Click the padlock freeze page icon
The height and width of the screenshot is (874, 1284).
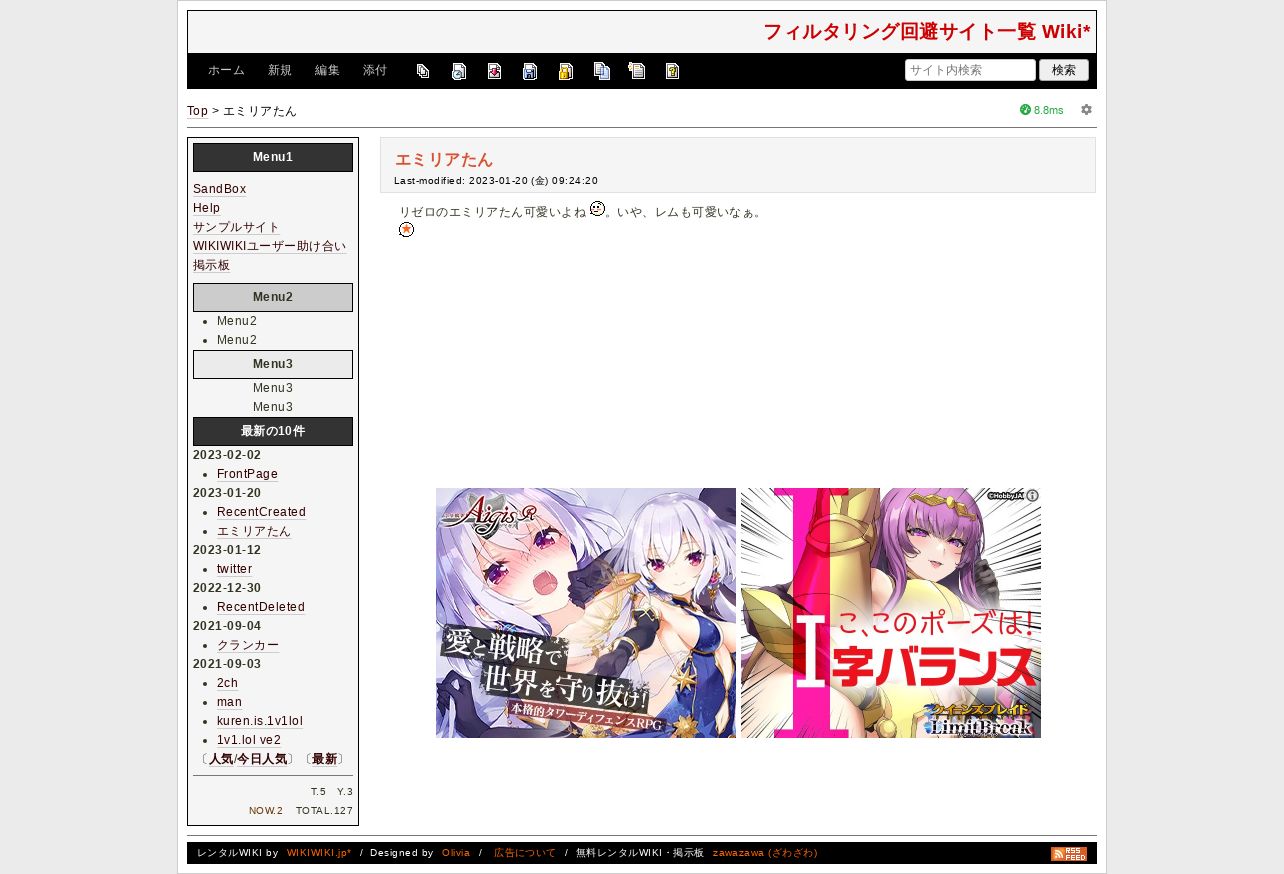(566, 71)
